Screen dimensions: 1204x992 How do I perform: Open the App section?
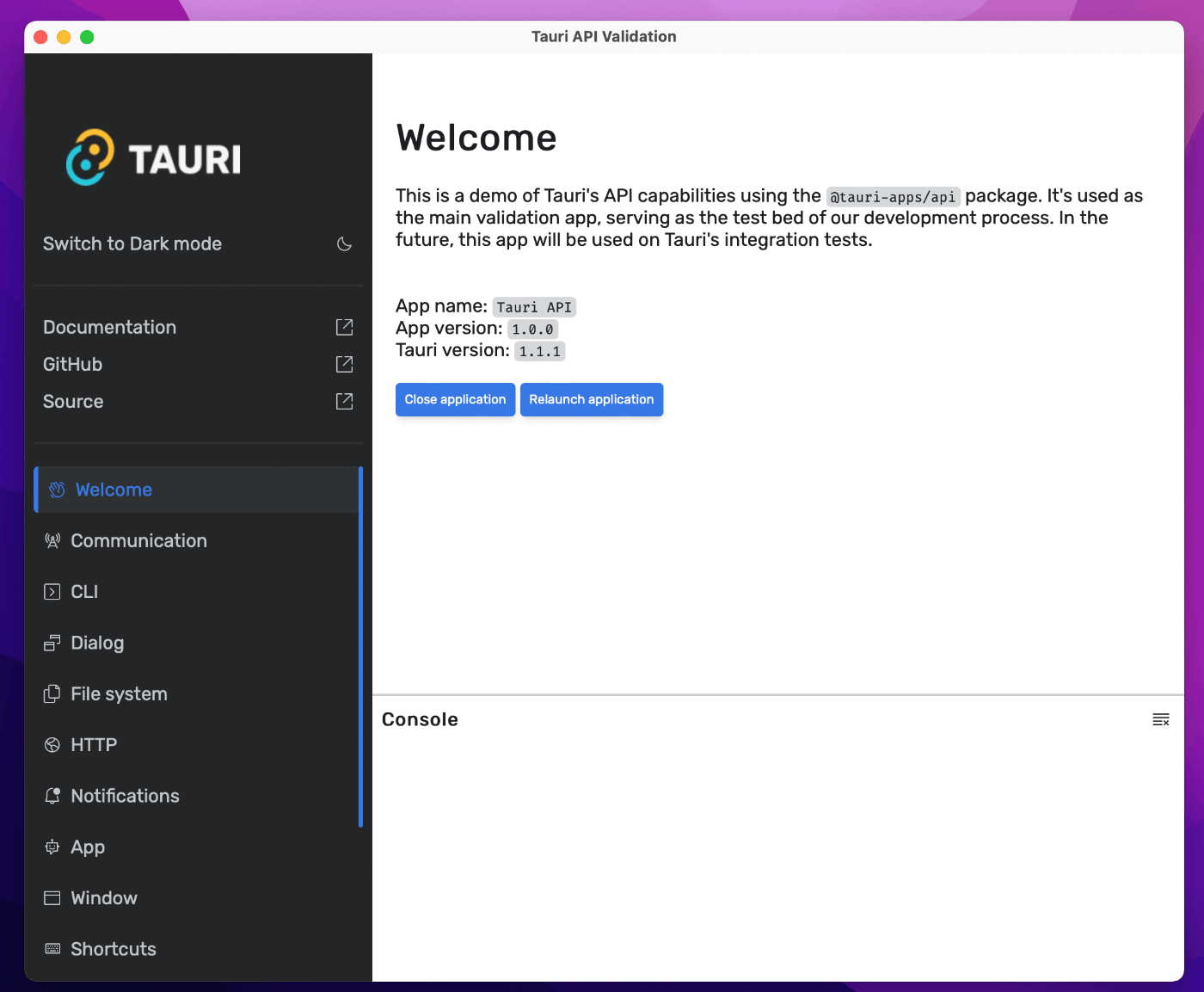196,847
